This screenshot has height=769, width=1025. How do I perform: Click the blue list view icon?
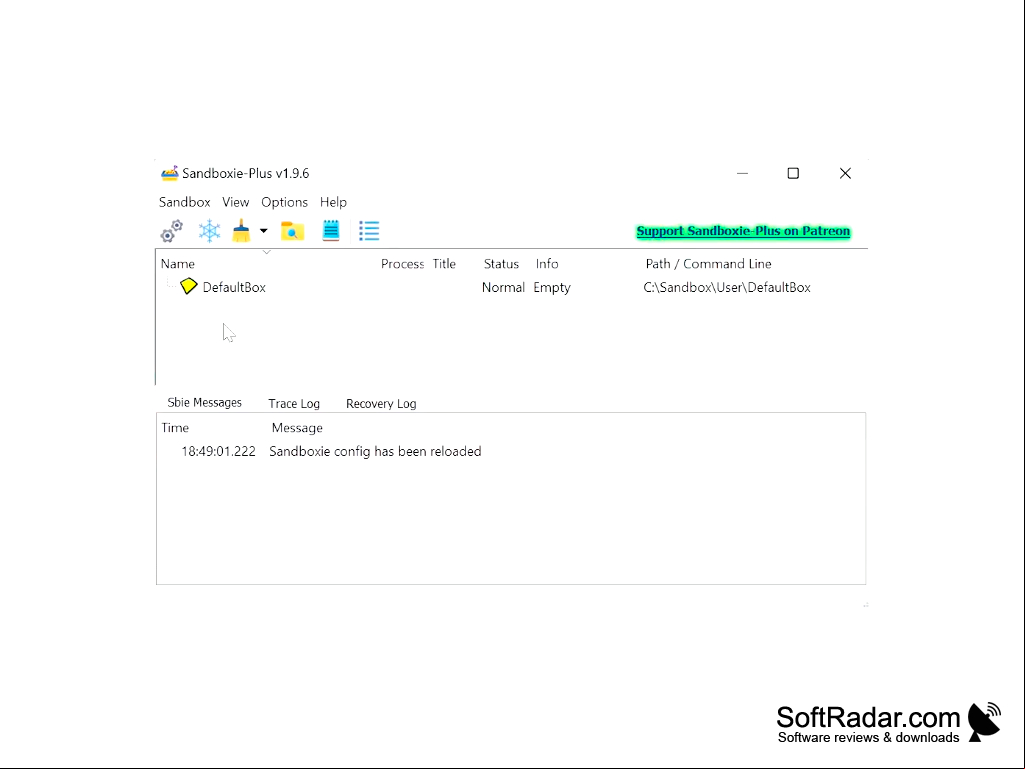369,231
